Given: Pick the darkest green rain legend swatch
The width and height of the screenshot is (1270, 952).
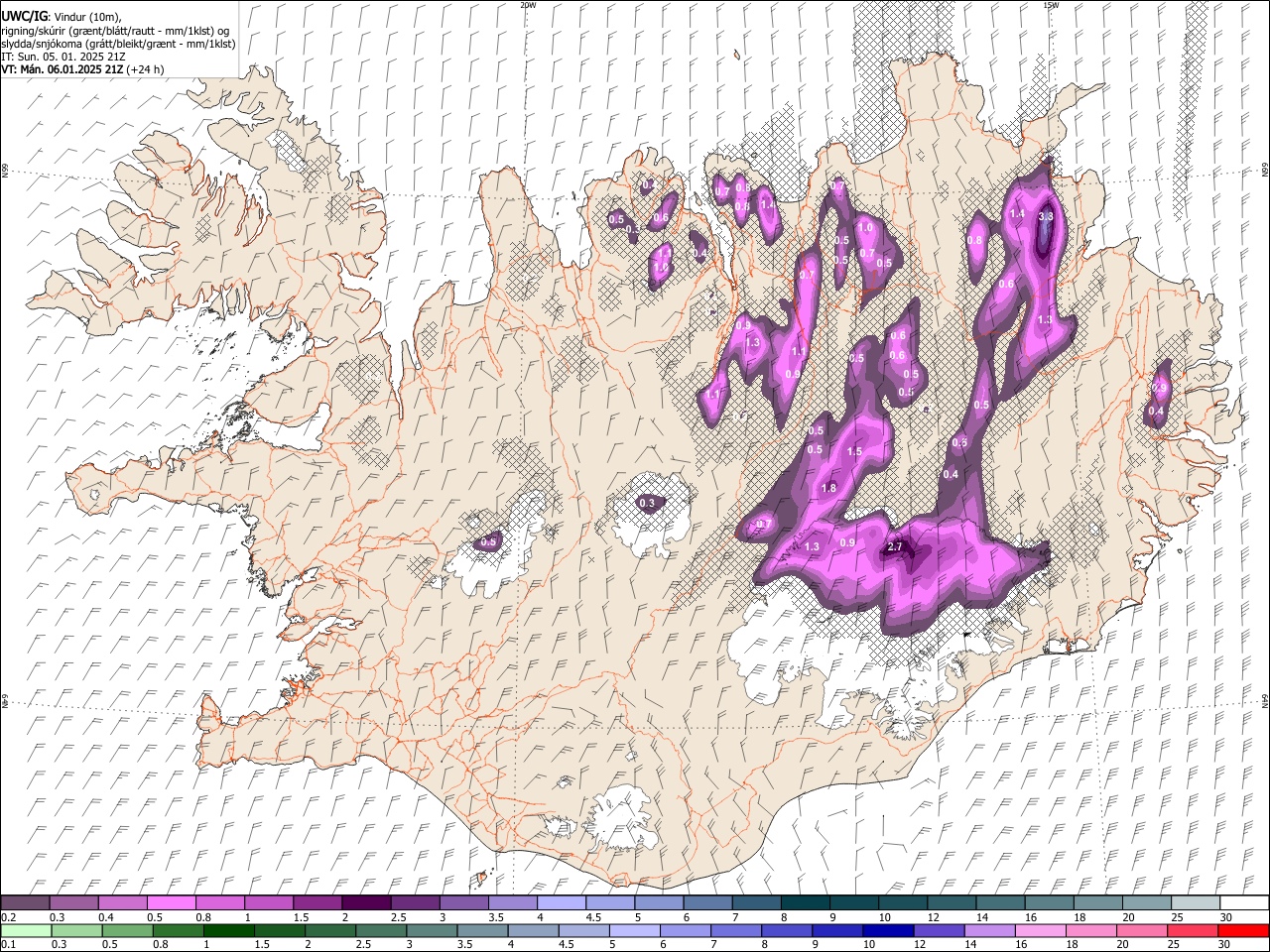Looking at the screenshot, I should coord(228,930).
